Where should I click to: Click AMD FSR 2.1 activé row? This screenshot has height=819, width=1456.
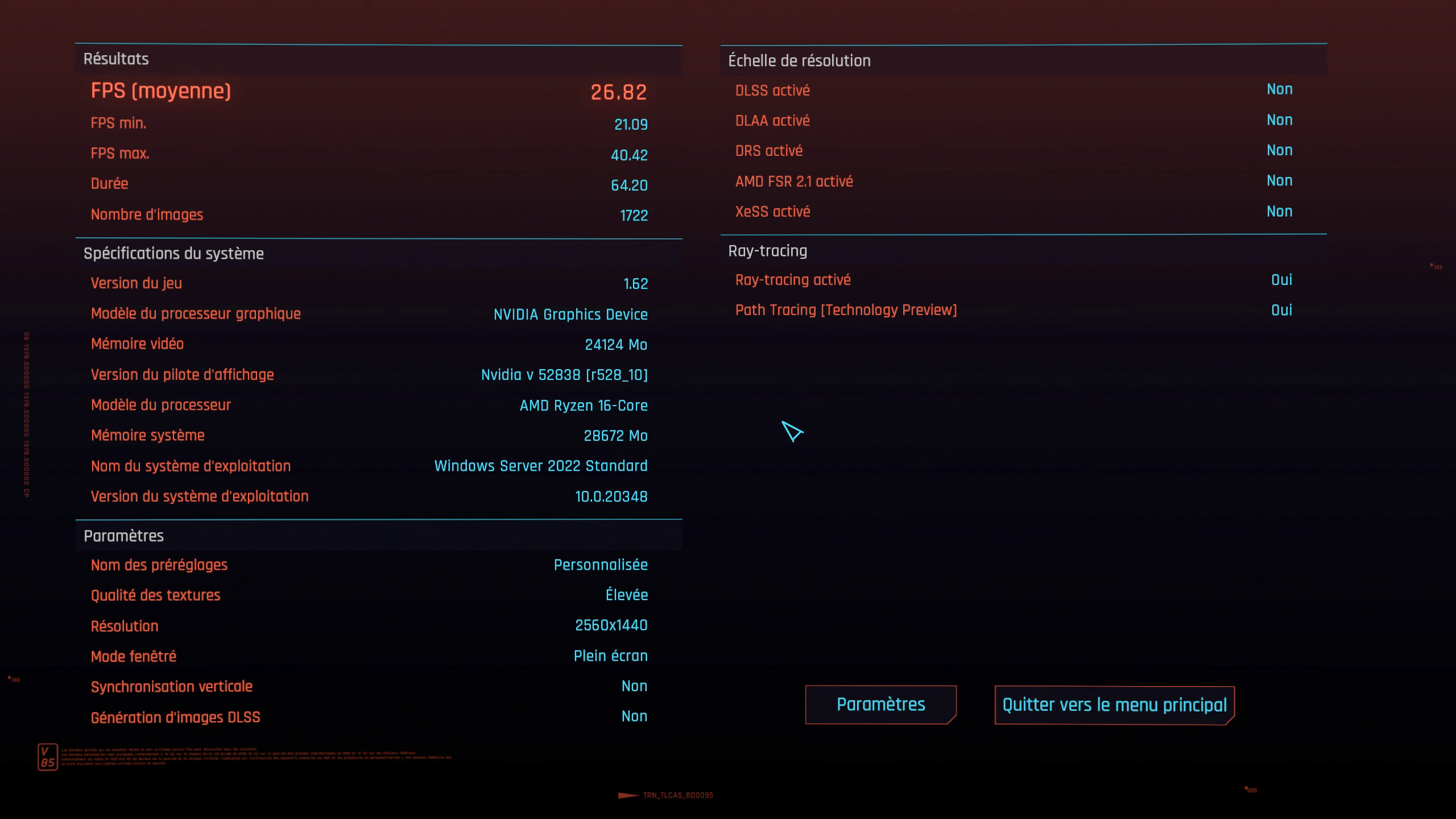[x=794, y=181]
